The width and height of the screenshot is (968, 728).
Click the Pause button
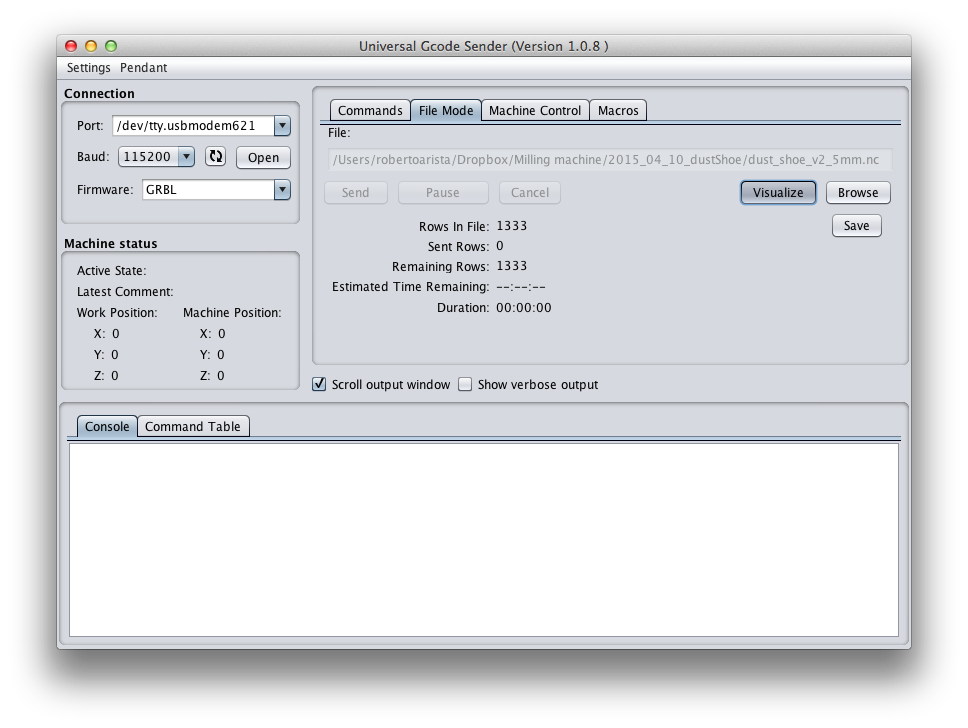coord(443,193)
